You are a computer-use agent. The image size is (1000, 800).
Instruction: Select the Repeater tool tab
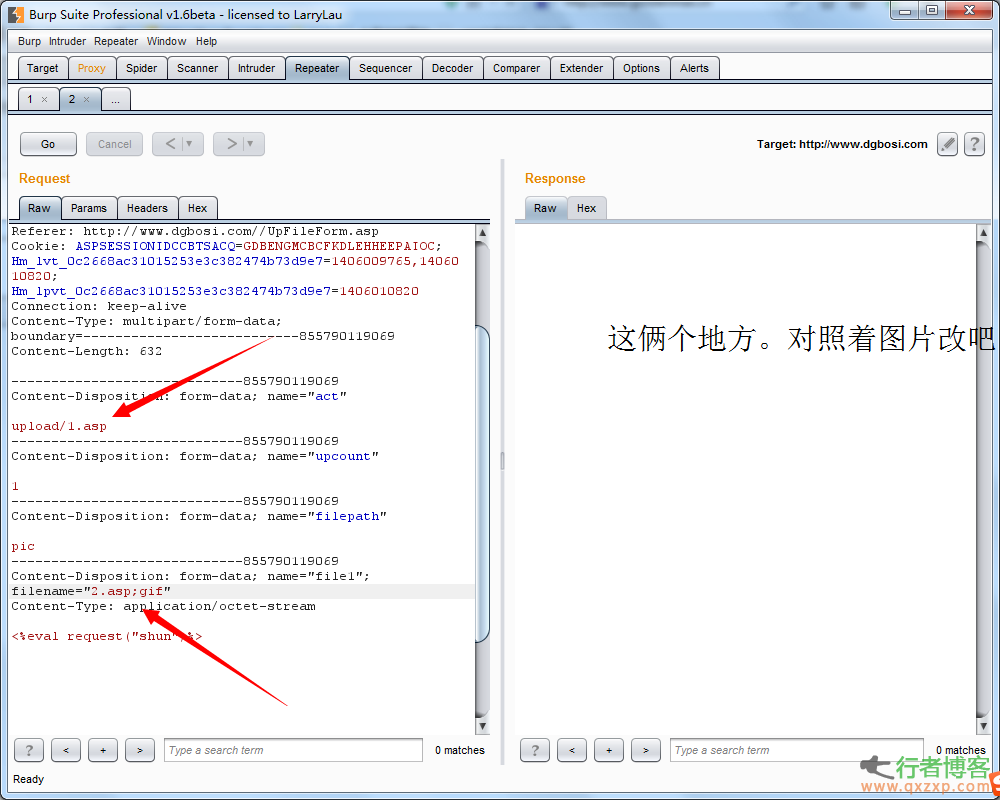(x=317, y=68)
